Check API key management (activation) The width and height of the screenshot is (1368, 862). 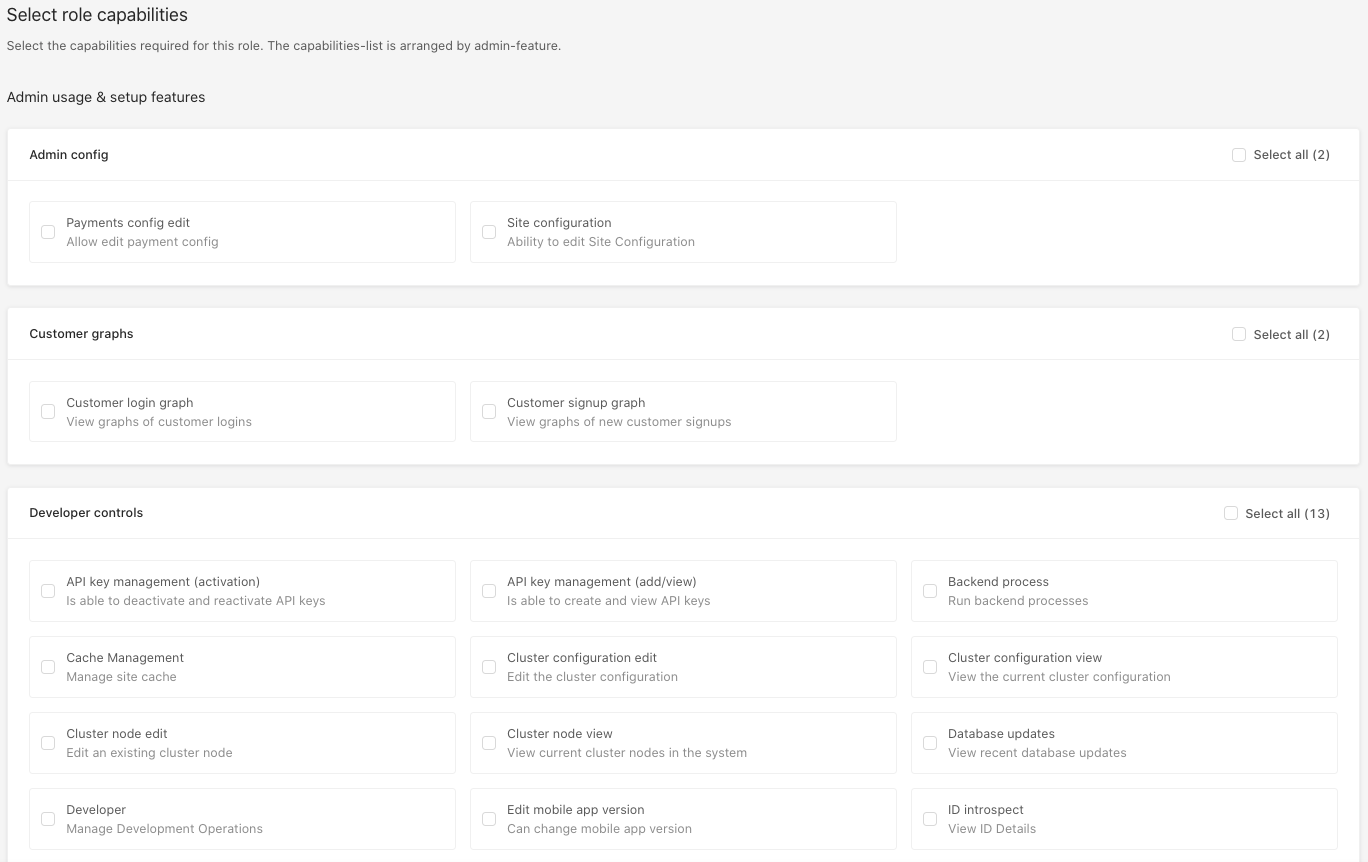(x=48, y=591)
